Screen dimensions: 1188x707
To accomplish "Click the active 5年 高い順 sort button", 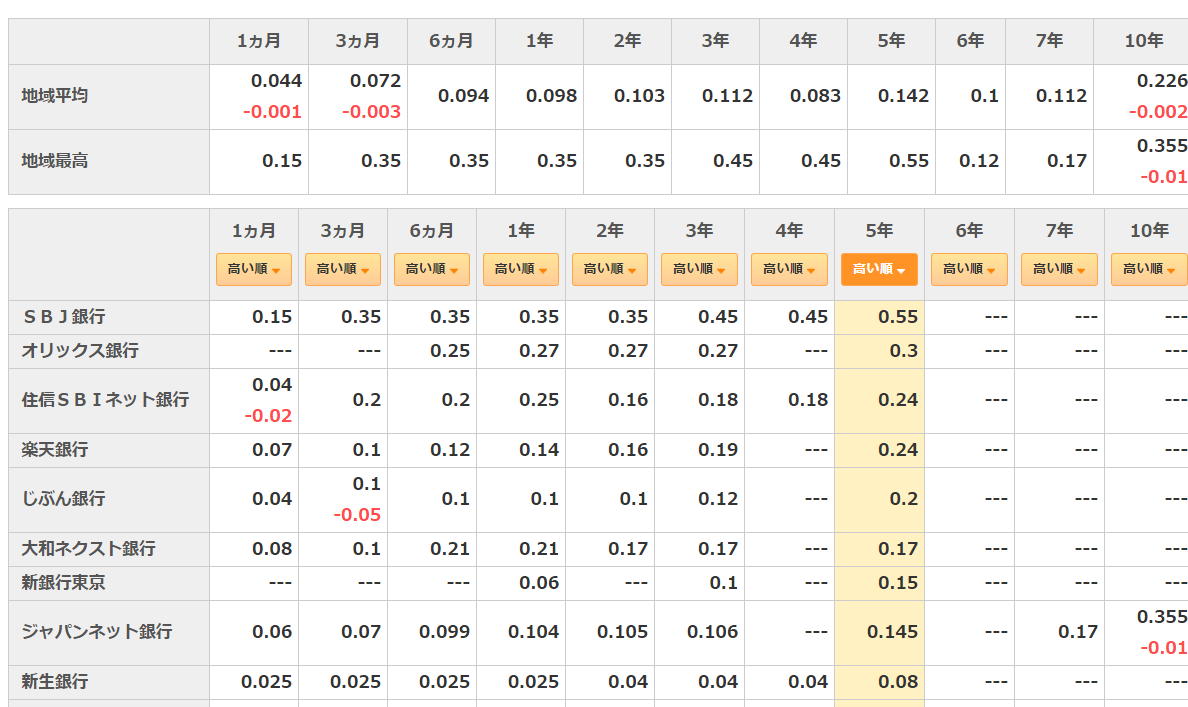I will 879,269.
